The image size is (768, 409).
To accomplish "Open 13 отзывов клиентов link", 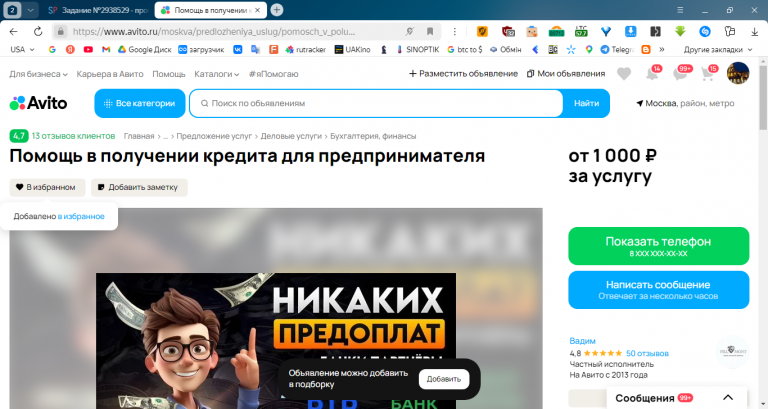I will point(73,136).
